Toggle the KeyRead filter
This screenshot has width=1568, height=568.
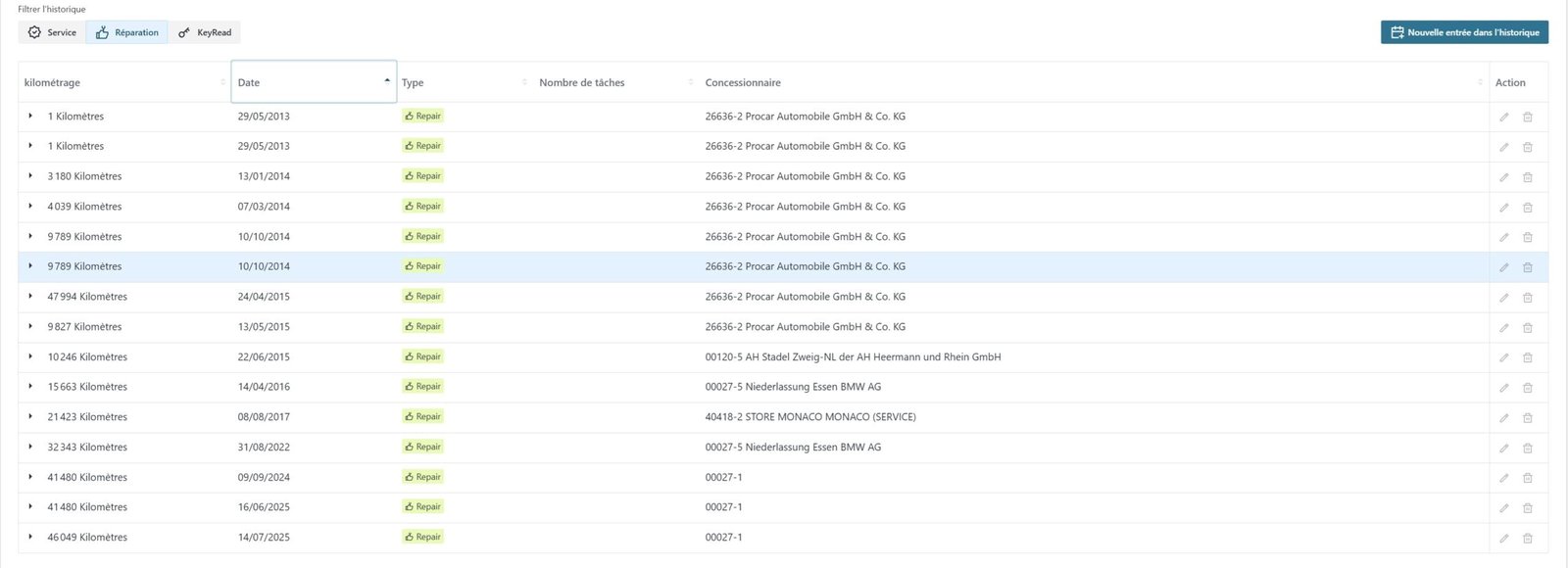tap(205, 32)
